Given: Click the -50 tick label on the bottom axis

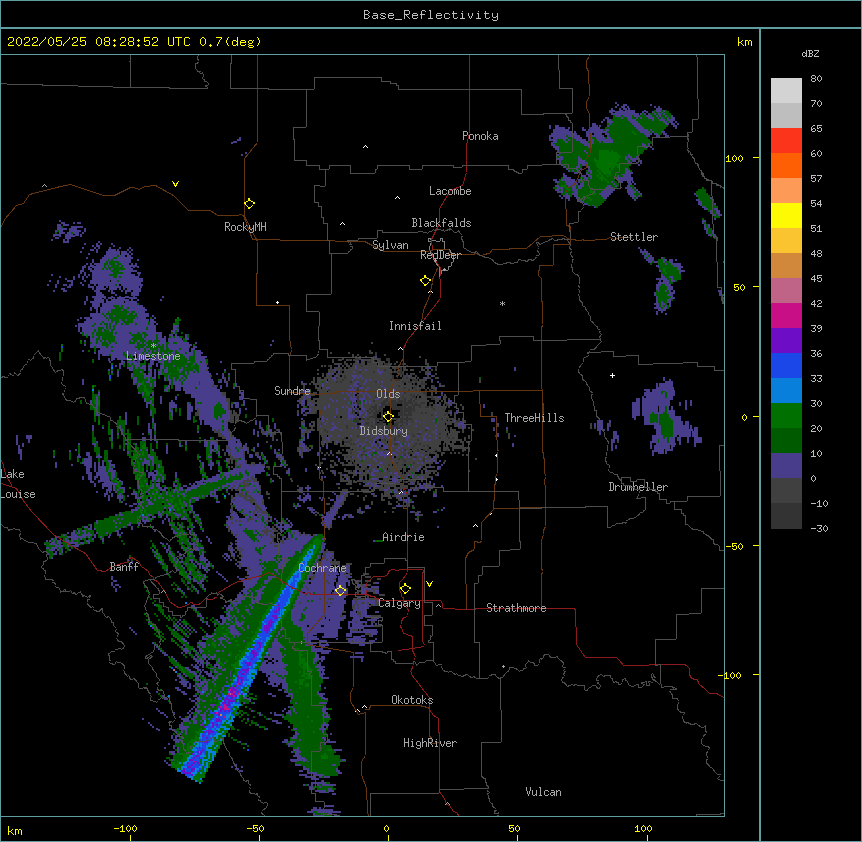Looking at the screenshot, I should [255, 828].
